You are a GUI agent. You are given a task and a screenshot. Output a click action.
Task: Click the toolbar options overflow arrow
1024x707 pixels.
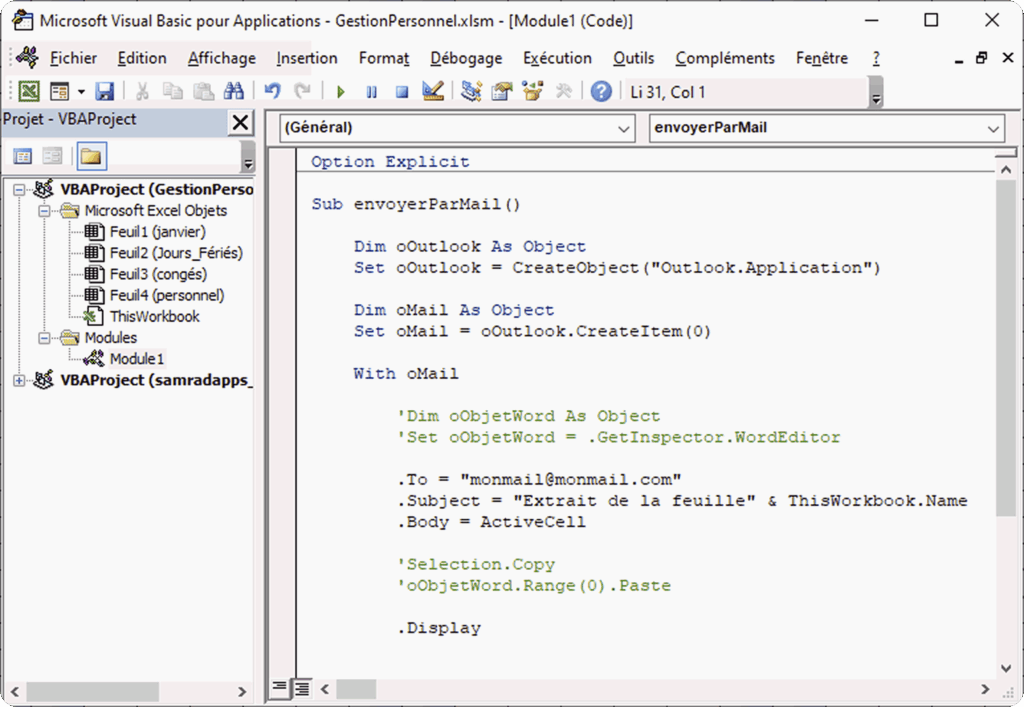pyautogui.click(x=876, y=92)
